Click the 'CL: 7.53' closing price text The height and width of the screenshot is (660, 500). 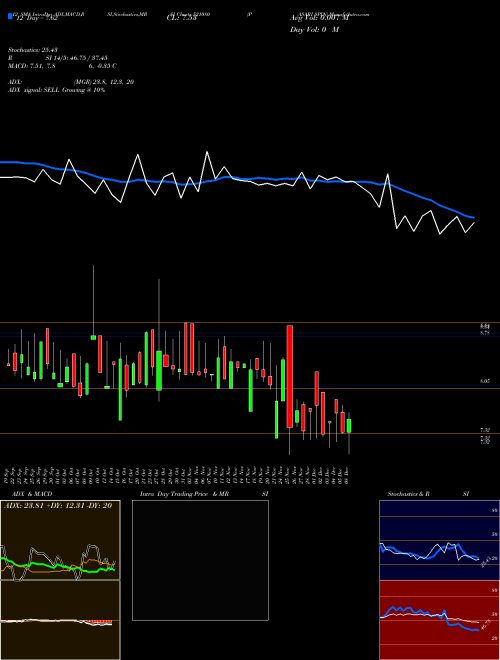click(182, 18)
